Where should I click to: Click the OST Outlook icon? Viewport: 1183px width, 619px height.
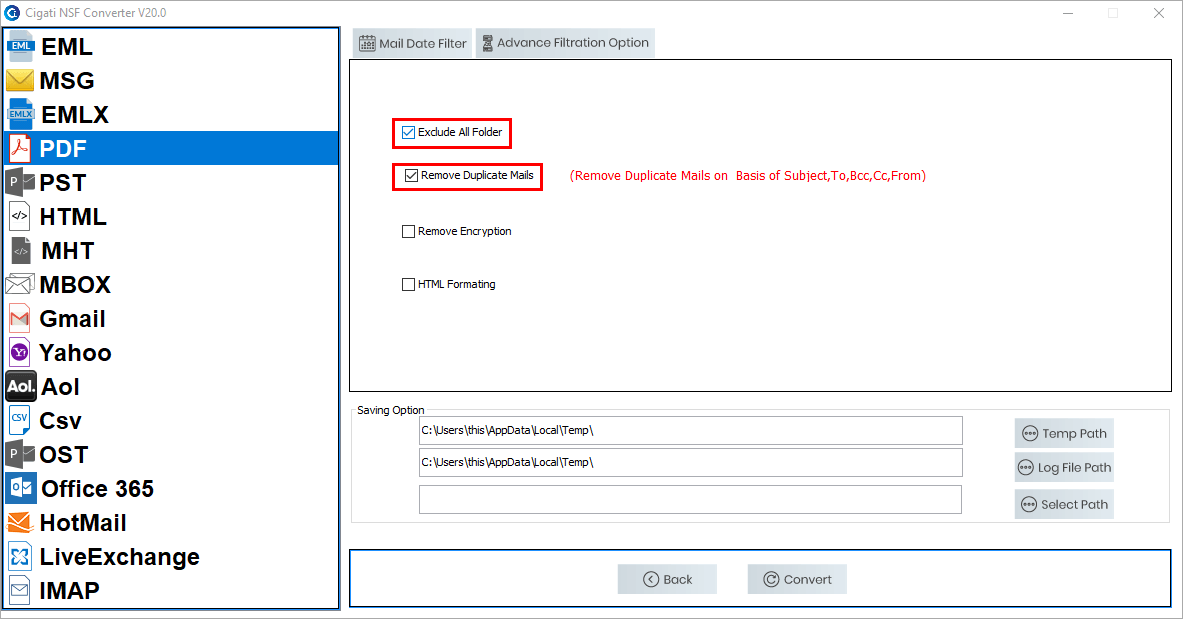pos(20,454)
